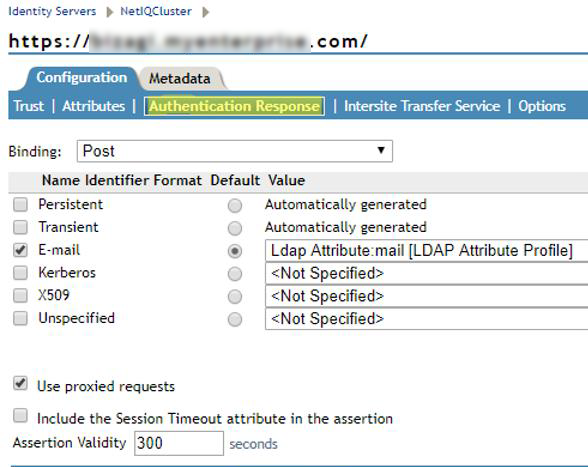
Task: Expand the Binding dropdown set to Post
Action: click(235, 151)
